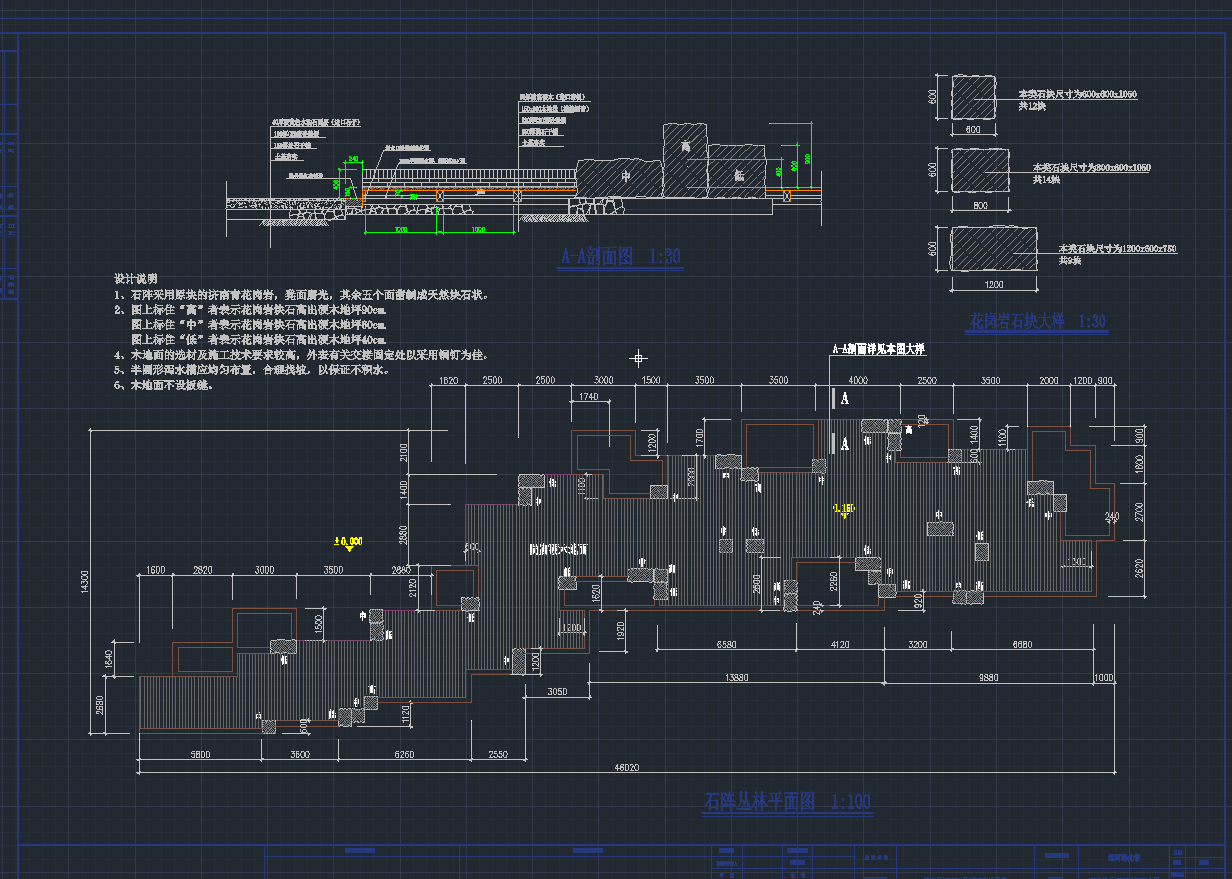Click the upper section cut marker A
Image resolution: width=1232 pixels, height=879 pixels.
(844, 398)
